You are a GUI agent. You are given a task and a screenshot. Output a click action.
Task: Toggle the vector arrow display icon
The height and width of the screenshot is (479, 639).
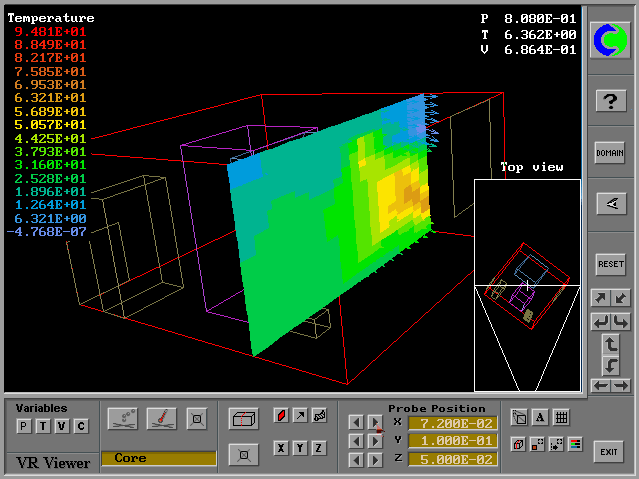tap(300, 416)
